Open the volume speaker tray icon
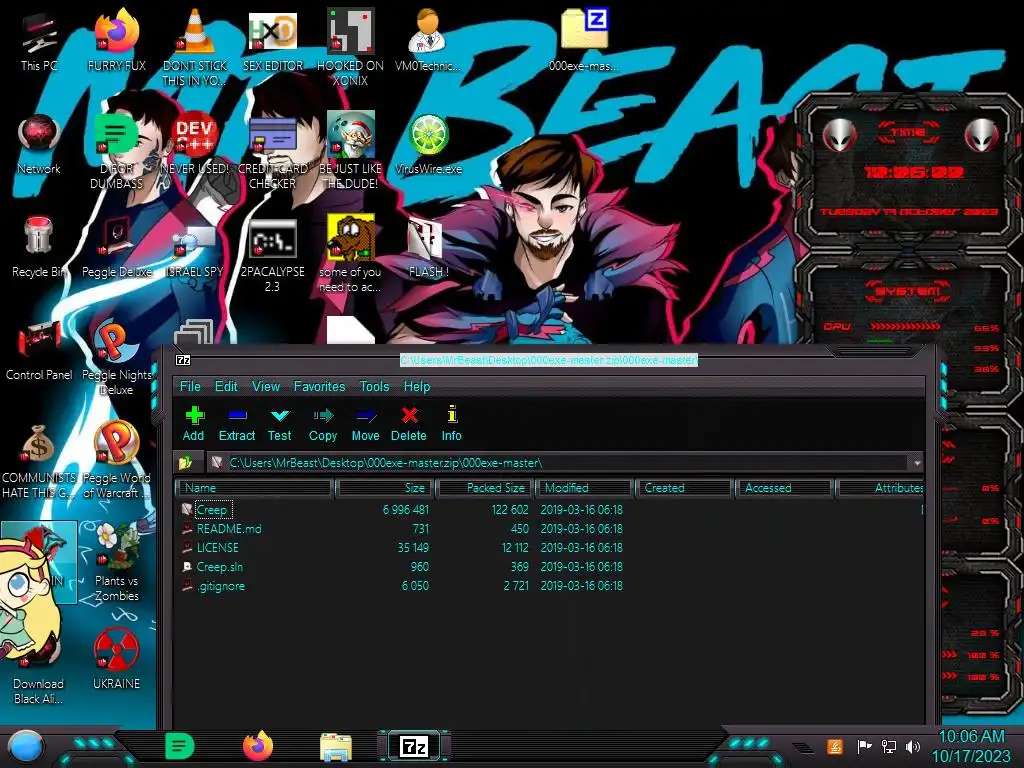This screenshot has width=1024, height=768. (913, 746)
